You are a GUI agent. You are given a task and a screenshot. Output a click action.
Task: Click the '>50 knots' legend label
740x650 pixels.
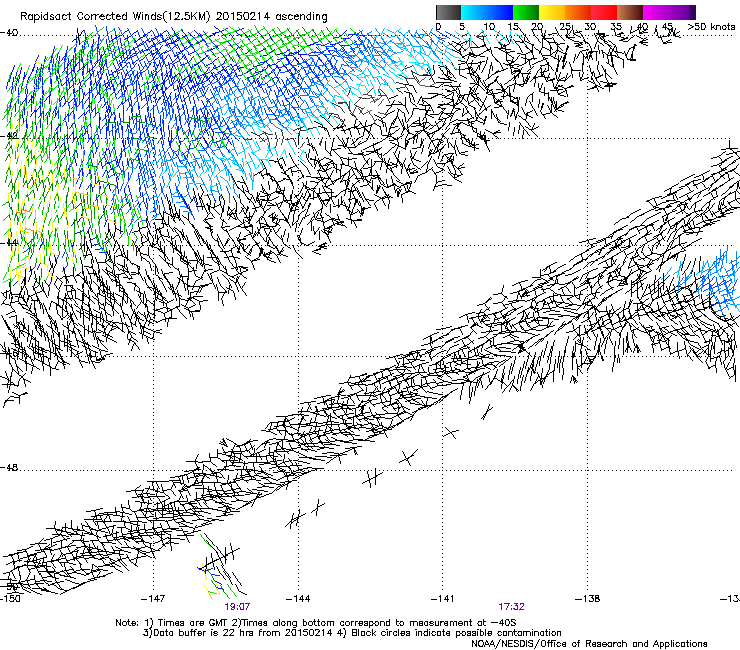[711, 26]
